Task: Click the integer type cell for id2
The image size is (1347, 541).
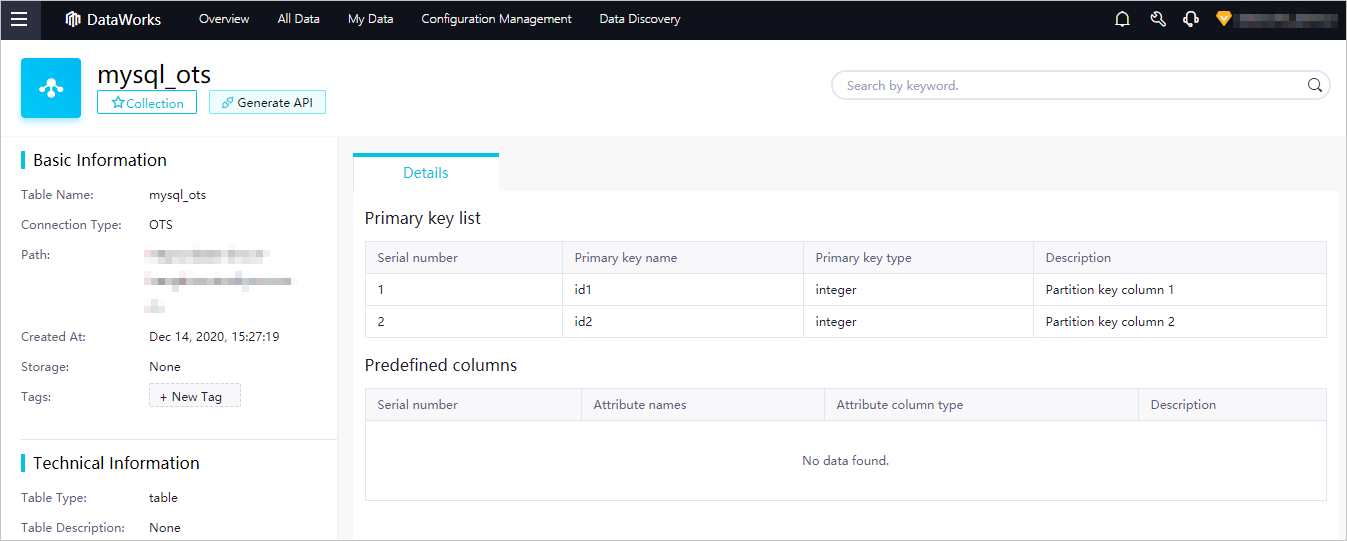Action: 919,322
